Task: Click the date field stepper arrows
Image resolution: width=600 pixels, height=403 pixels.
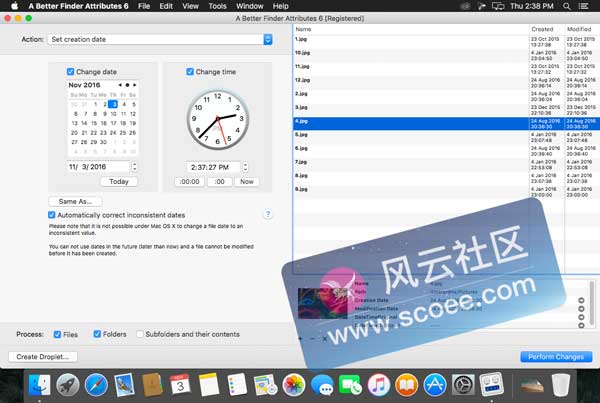Action: click(134, 167)
